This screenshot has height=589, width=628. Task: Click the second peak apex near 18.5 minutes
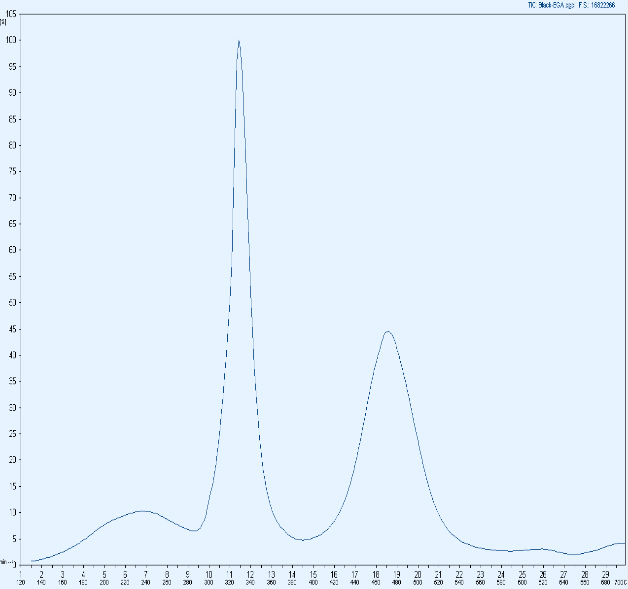click(387, 332)
